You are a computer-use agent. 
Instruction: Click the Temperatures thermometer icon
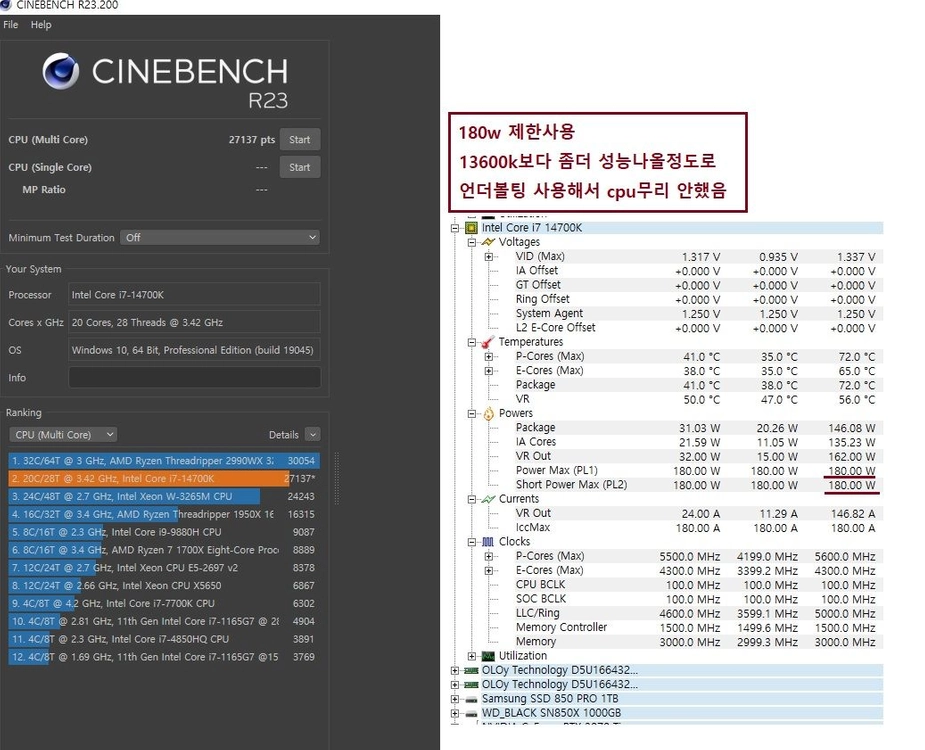tap(488, 342)
